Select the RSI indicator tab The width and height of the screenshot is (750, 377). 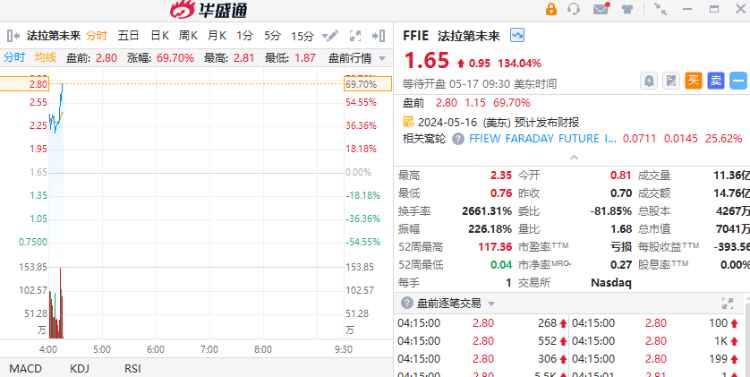pyautogui.click(x=132, y=369)
